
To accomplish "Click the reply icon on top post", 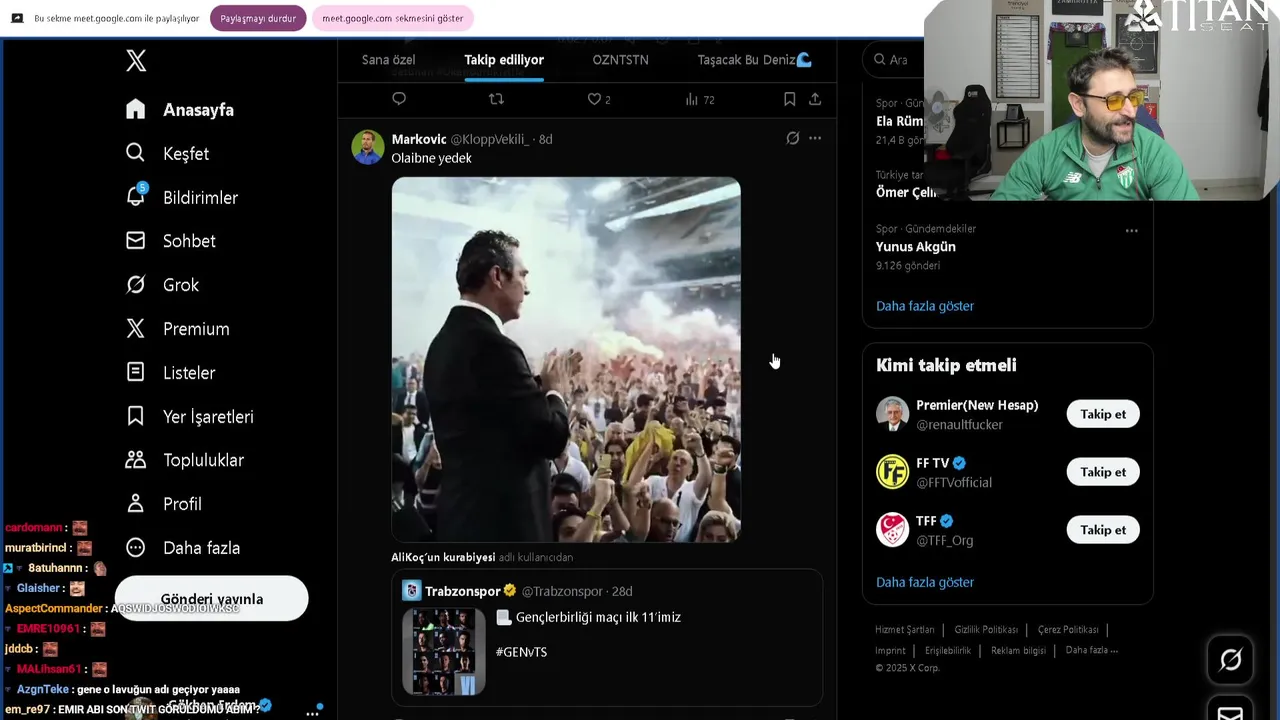I will [x=399, y=99].
